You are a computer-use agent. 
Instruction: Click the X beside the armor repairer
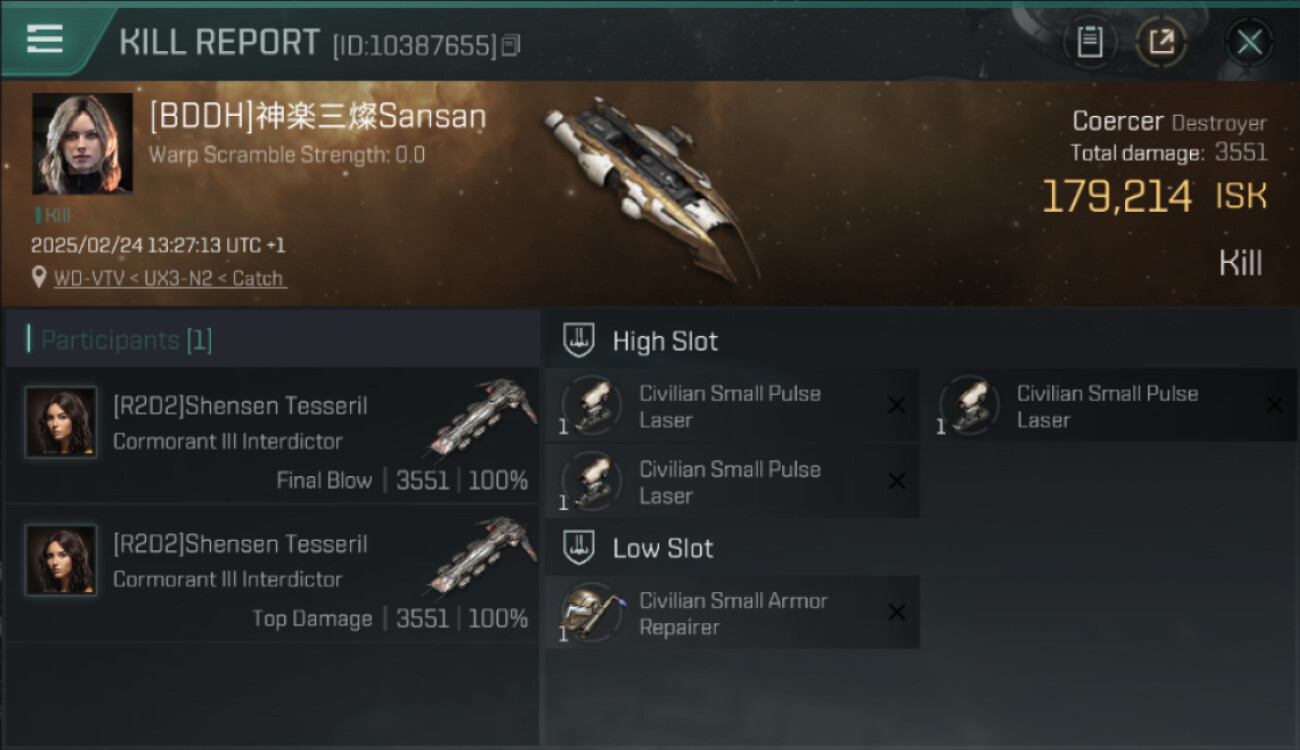[897, 612]
